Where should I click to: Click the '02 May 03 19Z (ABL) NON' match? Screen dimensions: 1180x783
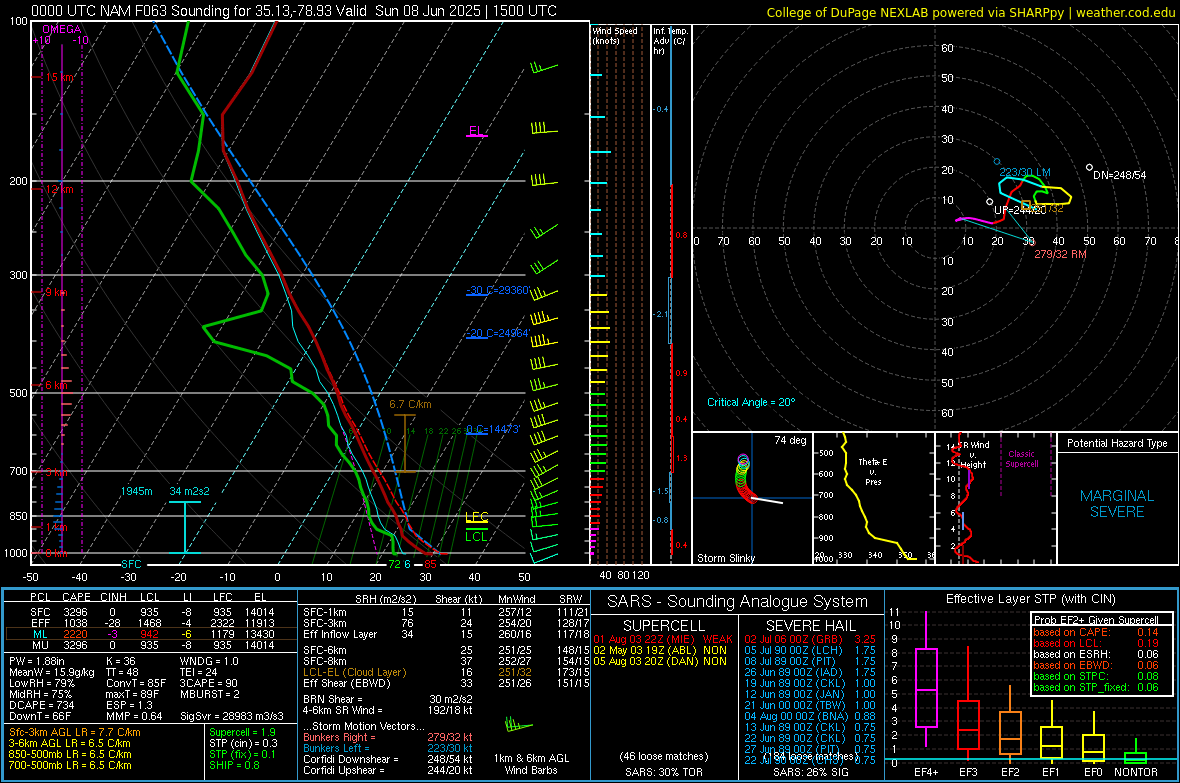pos(661,650)
